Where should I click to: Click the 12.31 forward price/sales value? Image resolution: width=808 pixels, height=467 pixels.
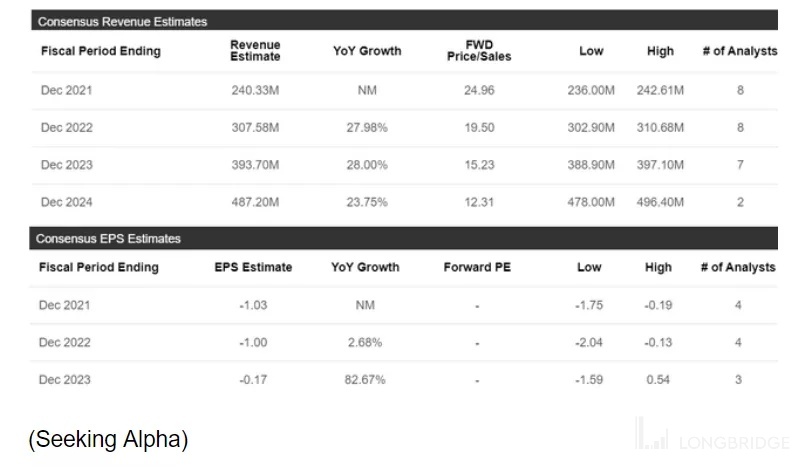pos(479,202)
